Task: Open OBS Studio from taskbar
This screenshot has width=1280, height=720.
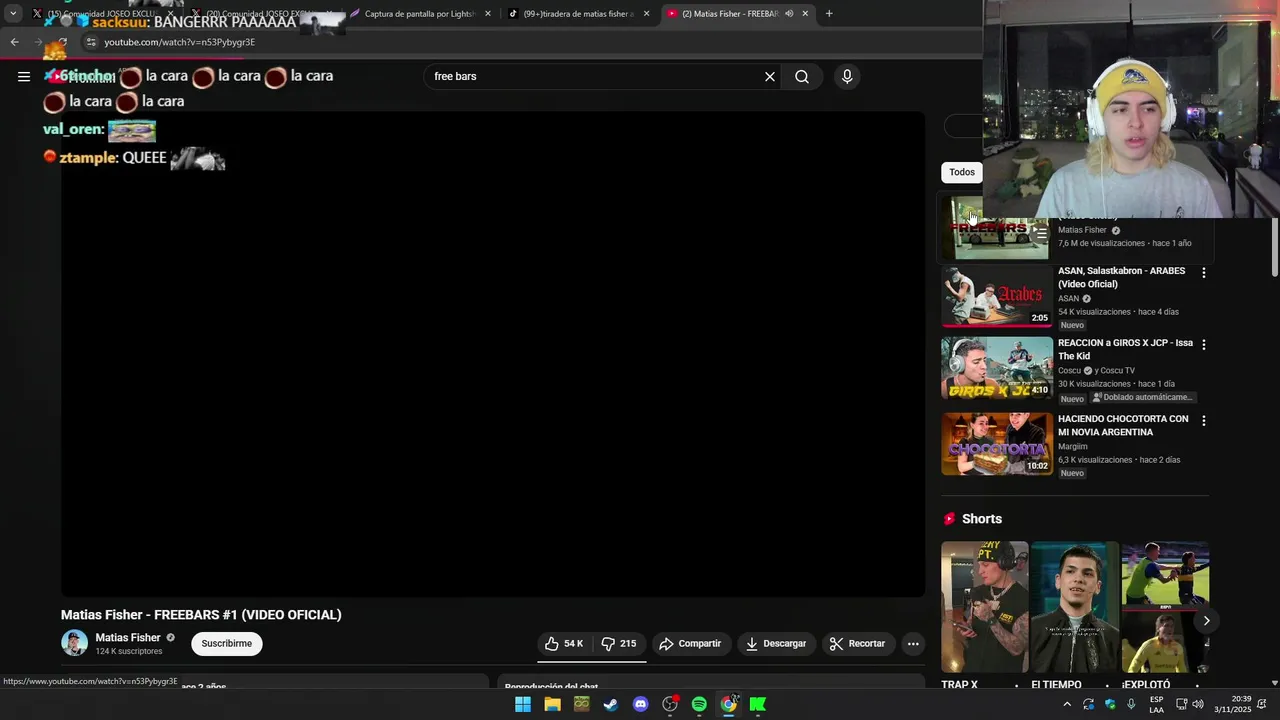Action: coord(670,705)
